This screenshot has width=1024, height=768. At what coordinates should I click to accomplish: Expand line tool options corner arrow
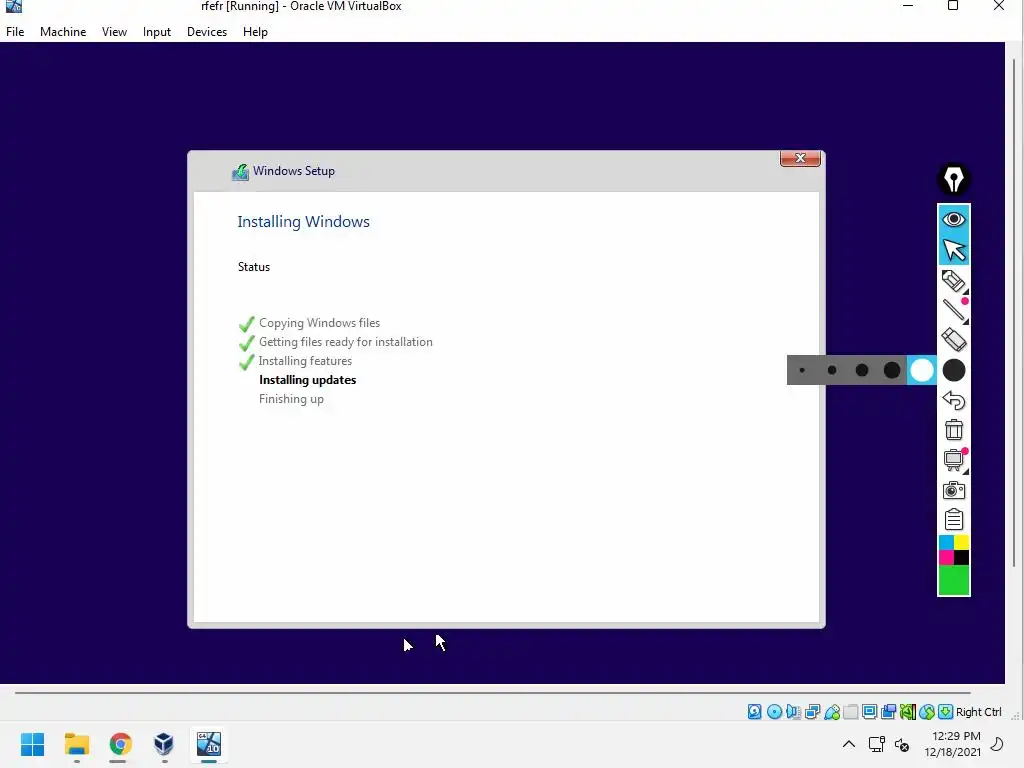click(966, 321)
